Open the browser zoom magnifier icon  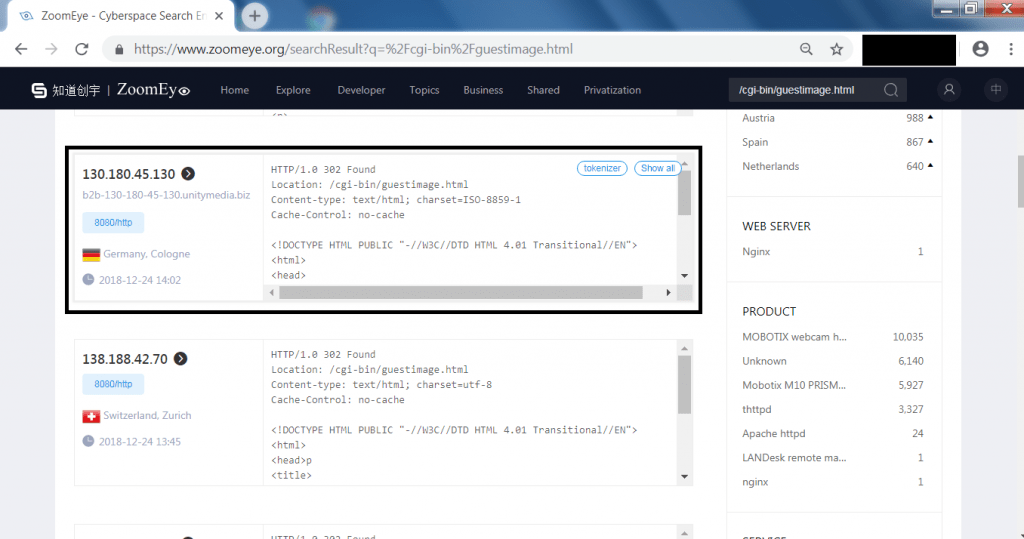click(806, 49)
